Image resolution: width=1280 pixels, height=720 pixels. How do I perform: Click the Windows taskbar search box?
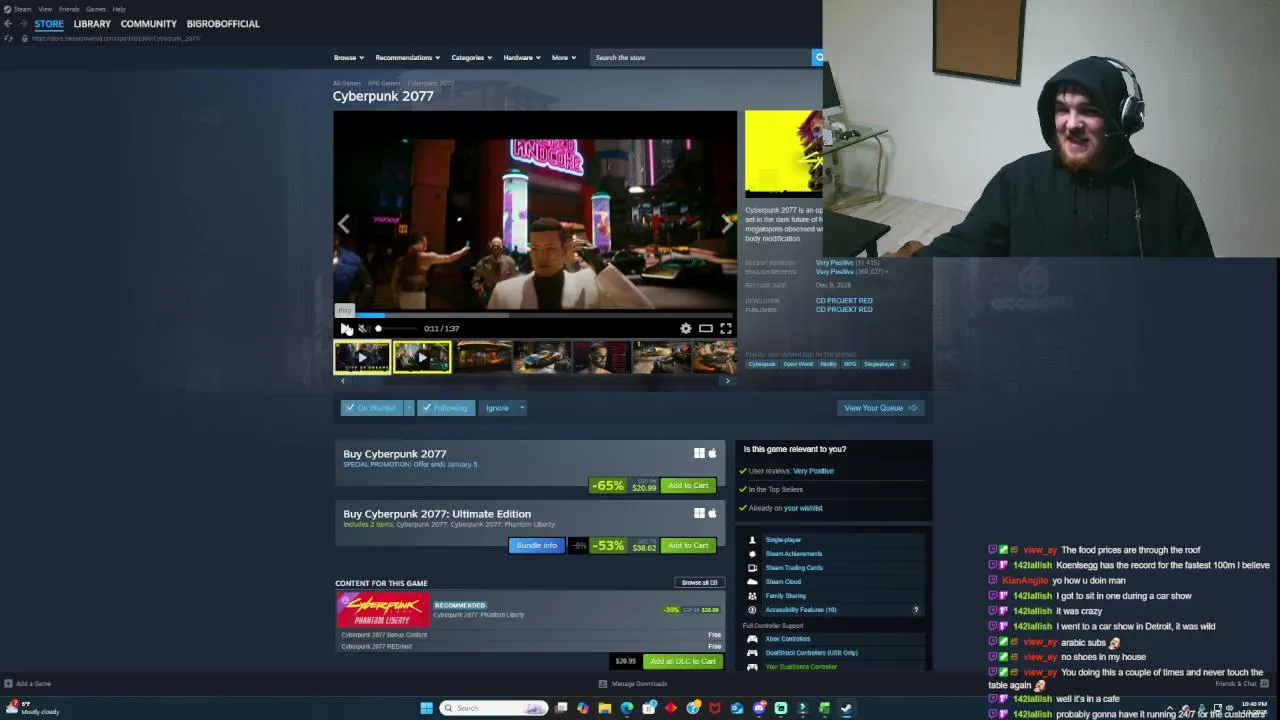point(494,708)
